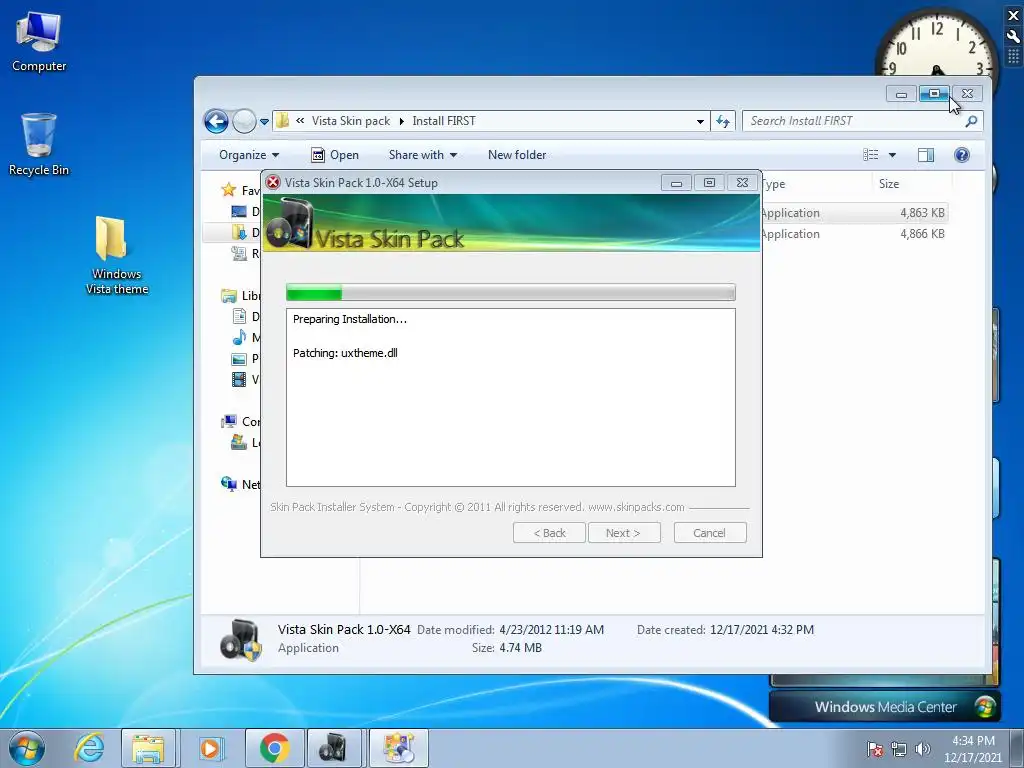
Task: Select the Documents library icon
Action: (x=240, y=317)
